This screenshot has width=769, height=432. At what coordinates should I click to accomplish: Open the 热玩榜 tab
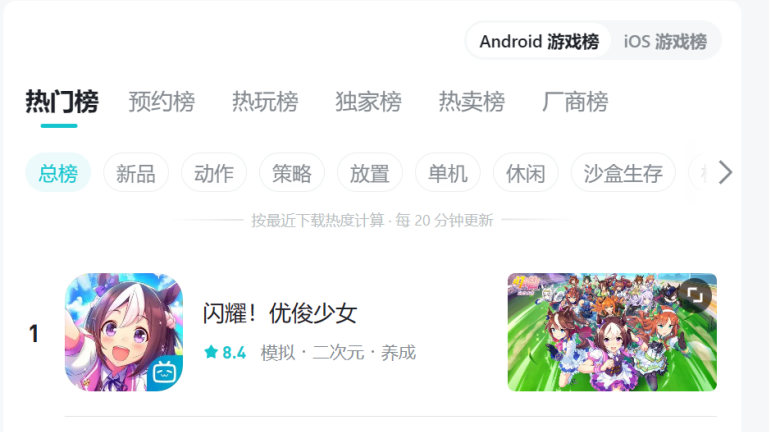pyautogui.click(x=265, y=102)
